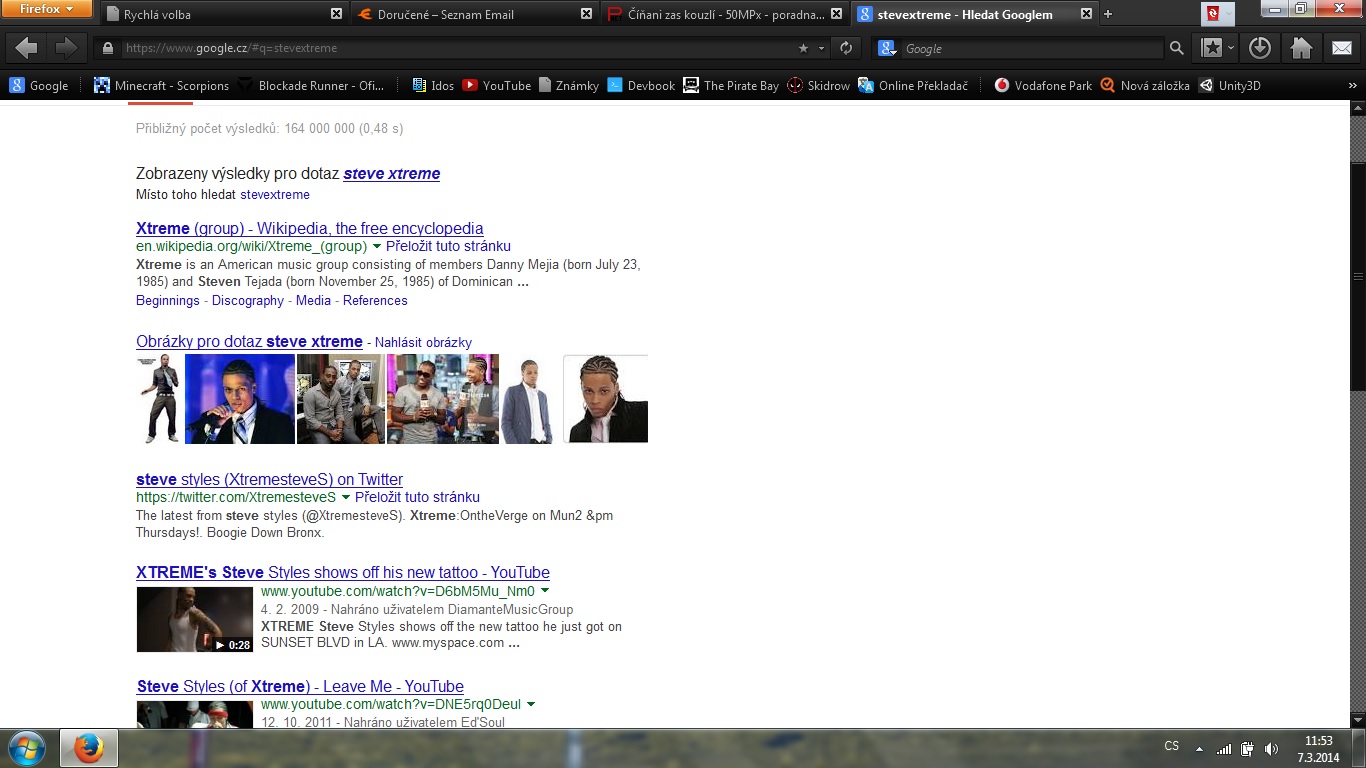The width and height of the screenshot is (1366, 768).
Task: Go forward with the browser Forward arrow
Action: pyautogui.click(x=66, y=48)
